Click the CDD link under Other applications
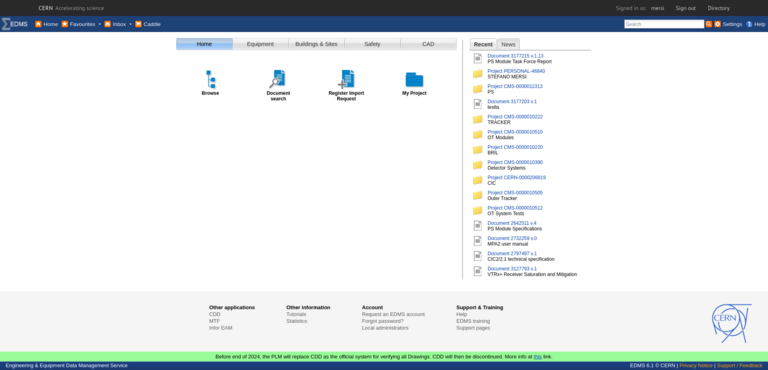 [215, 314]
